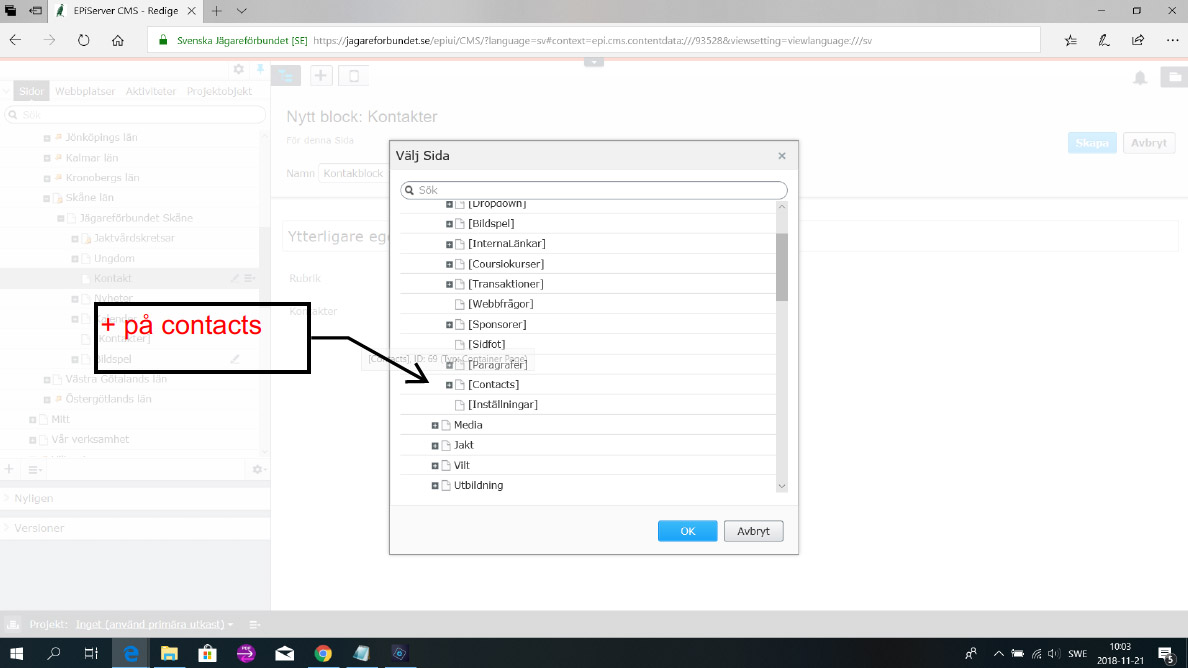This screenshot has width=1188, height=668.
Task: Click the pin navigation pane icon
Action: (260, 69)
